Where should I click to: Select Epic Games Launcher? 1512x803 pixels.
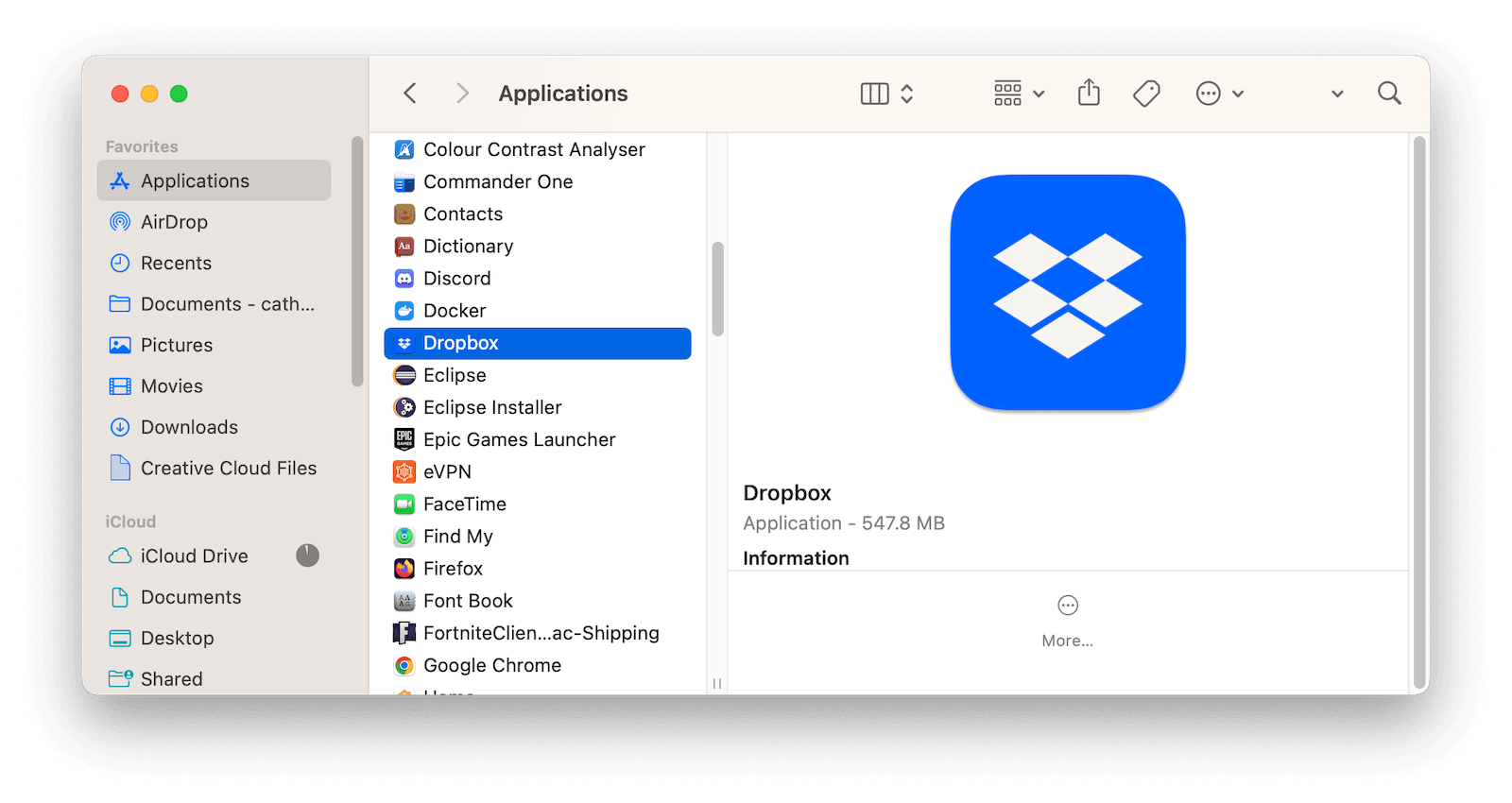(x=538, y=439)
